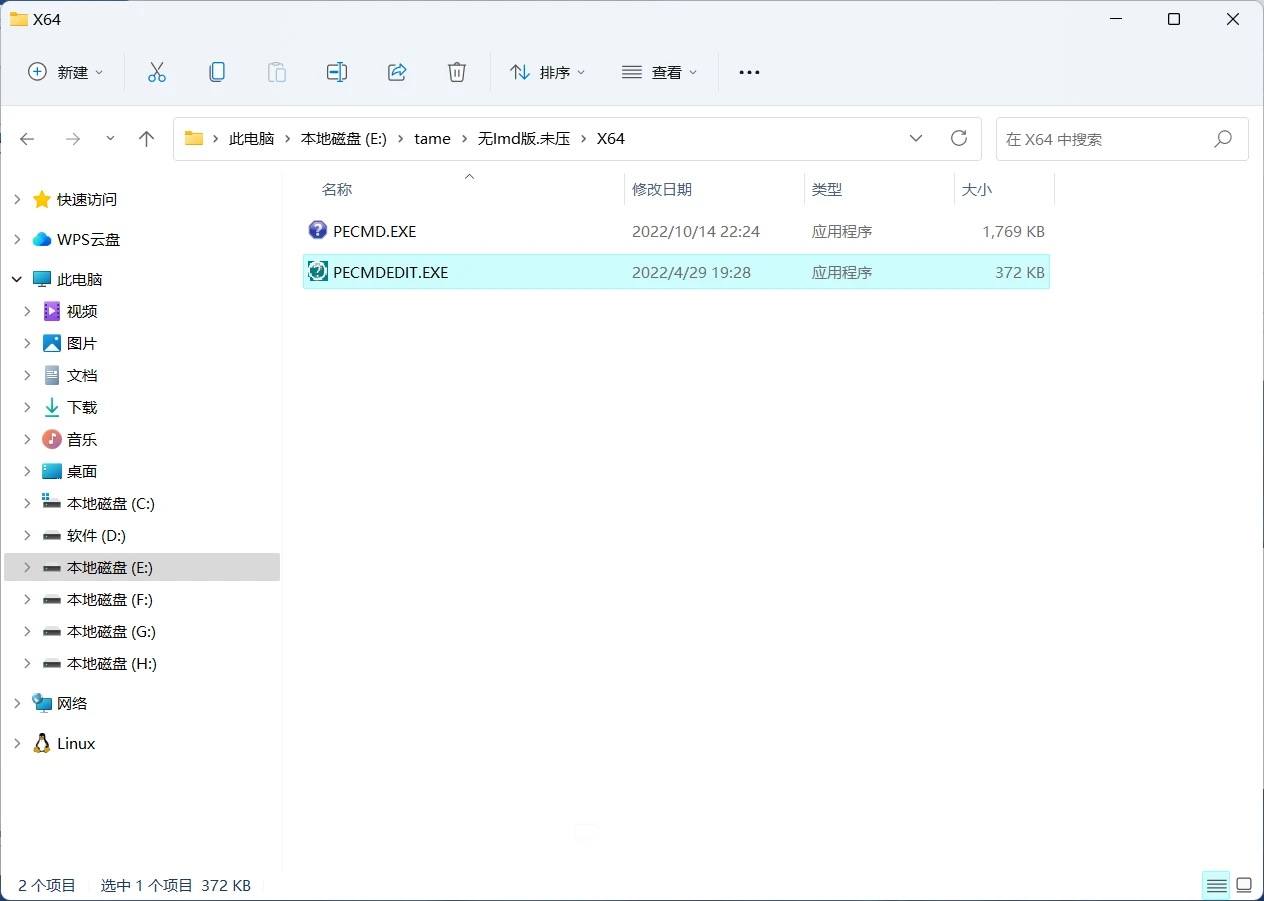Viewport: 1264px width, 901px height.
Task: Click the Share icon in toolbar
Action: tap(397, 72)
